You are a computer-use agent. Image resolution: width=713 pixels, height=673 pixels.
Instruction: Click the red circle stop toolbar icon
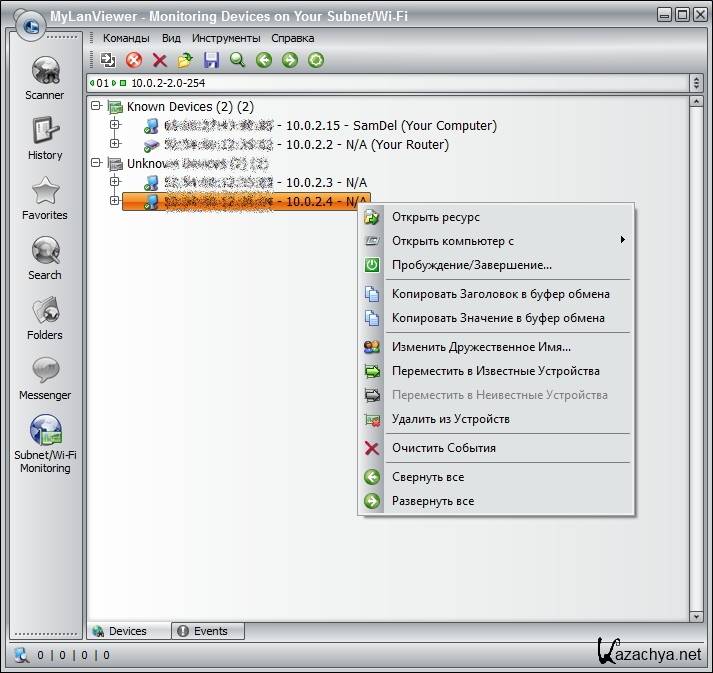(134, 60)
